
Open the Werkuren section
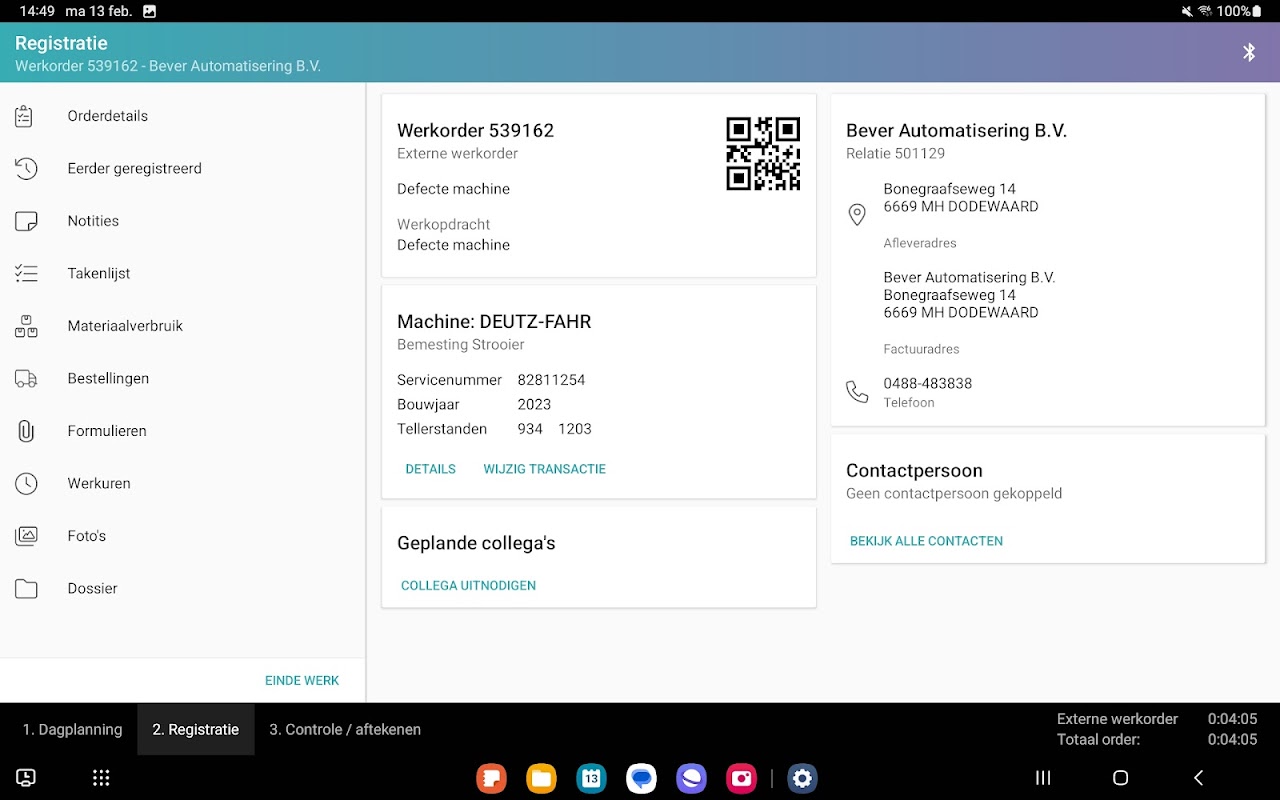99,483
